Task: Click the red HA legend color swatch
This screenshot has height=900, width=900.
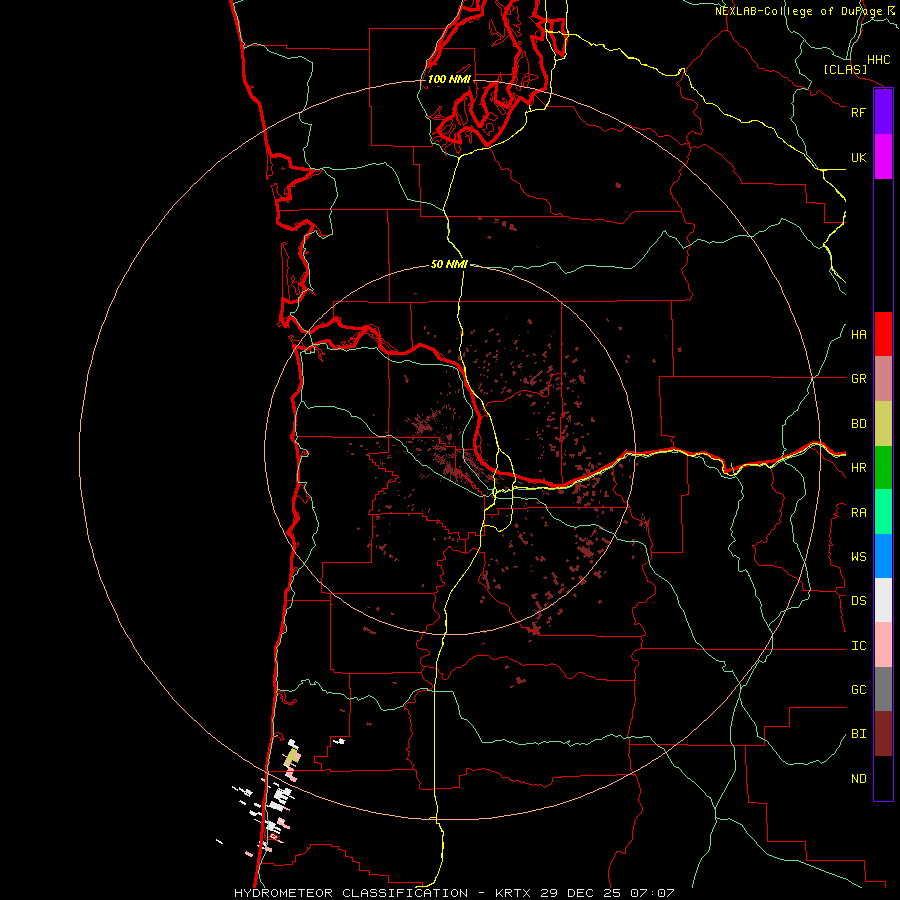Action: (x=883, y=334)
